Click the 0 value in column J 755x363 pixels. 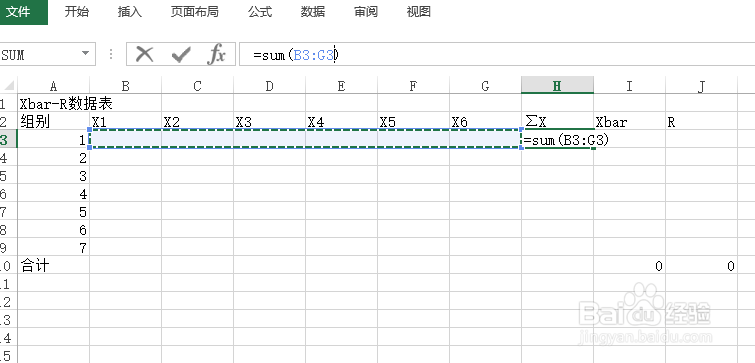point(702,265)
